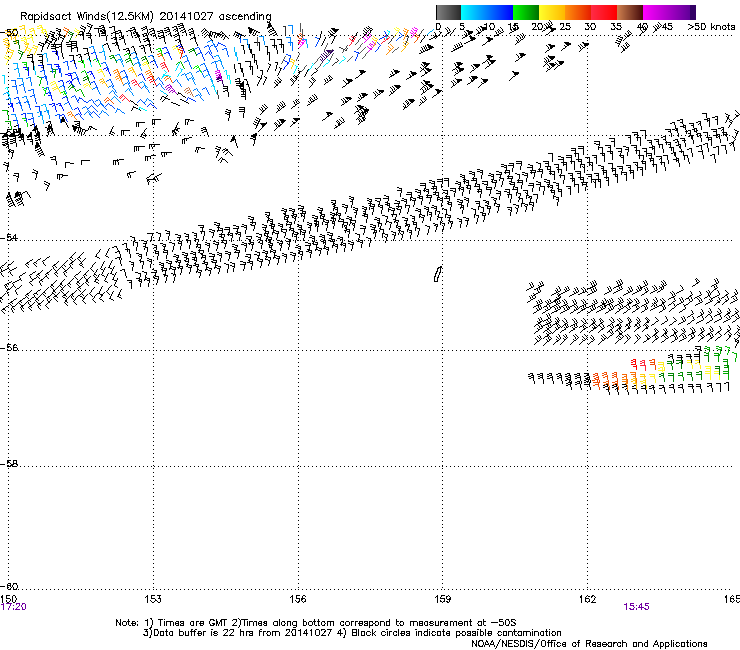The height and width of the screenshot is (650, 740).
Task: Click the '-58' latitude axis label
Action: click(9, 464)
